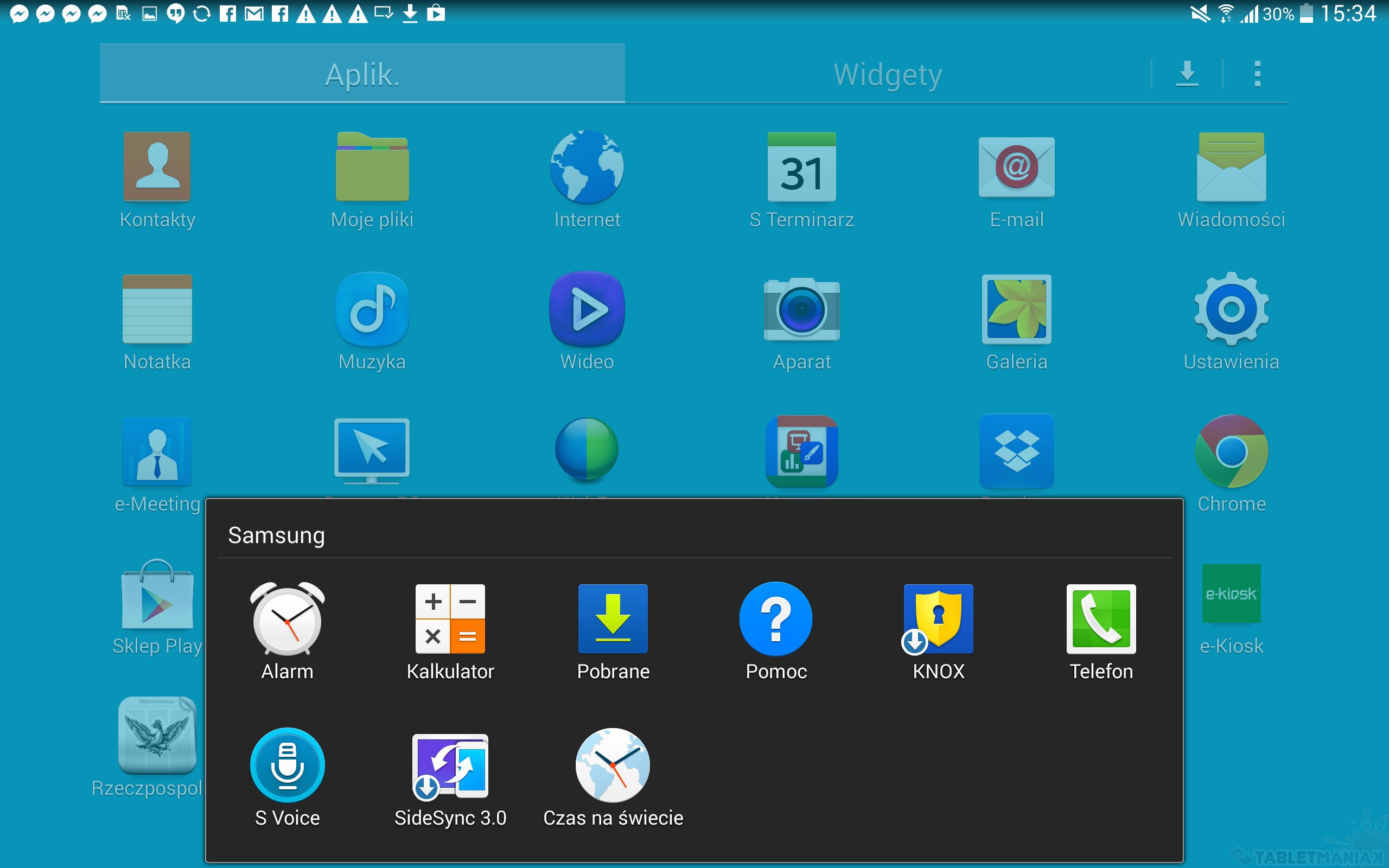Launch Kalkulator from the Samsung folder

450,620
